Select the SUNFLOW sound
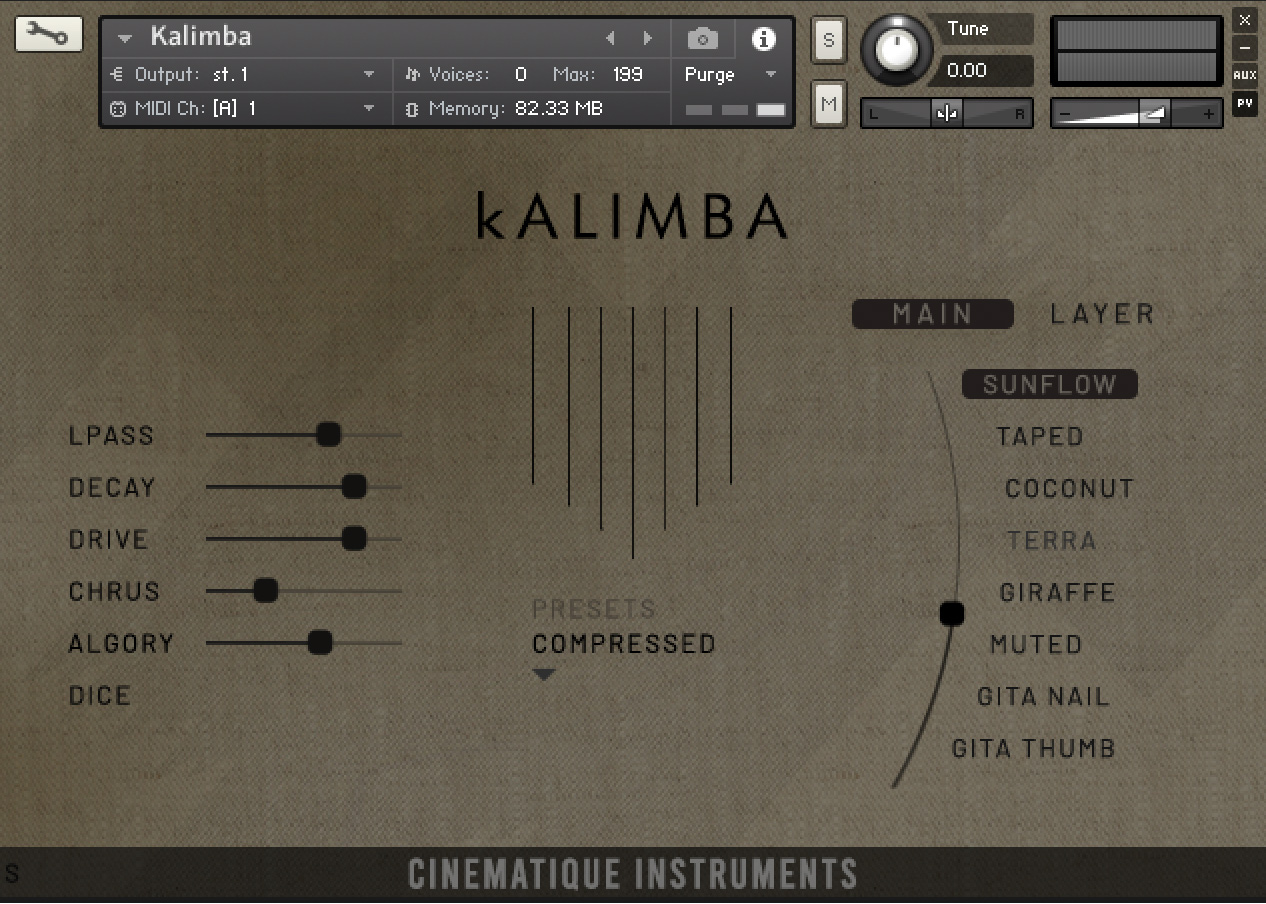The width and height of the screenshot is (1266, 904). tap(1049, 384)
